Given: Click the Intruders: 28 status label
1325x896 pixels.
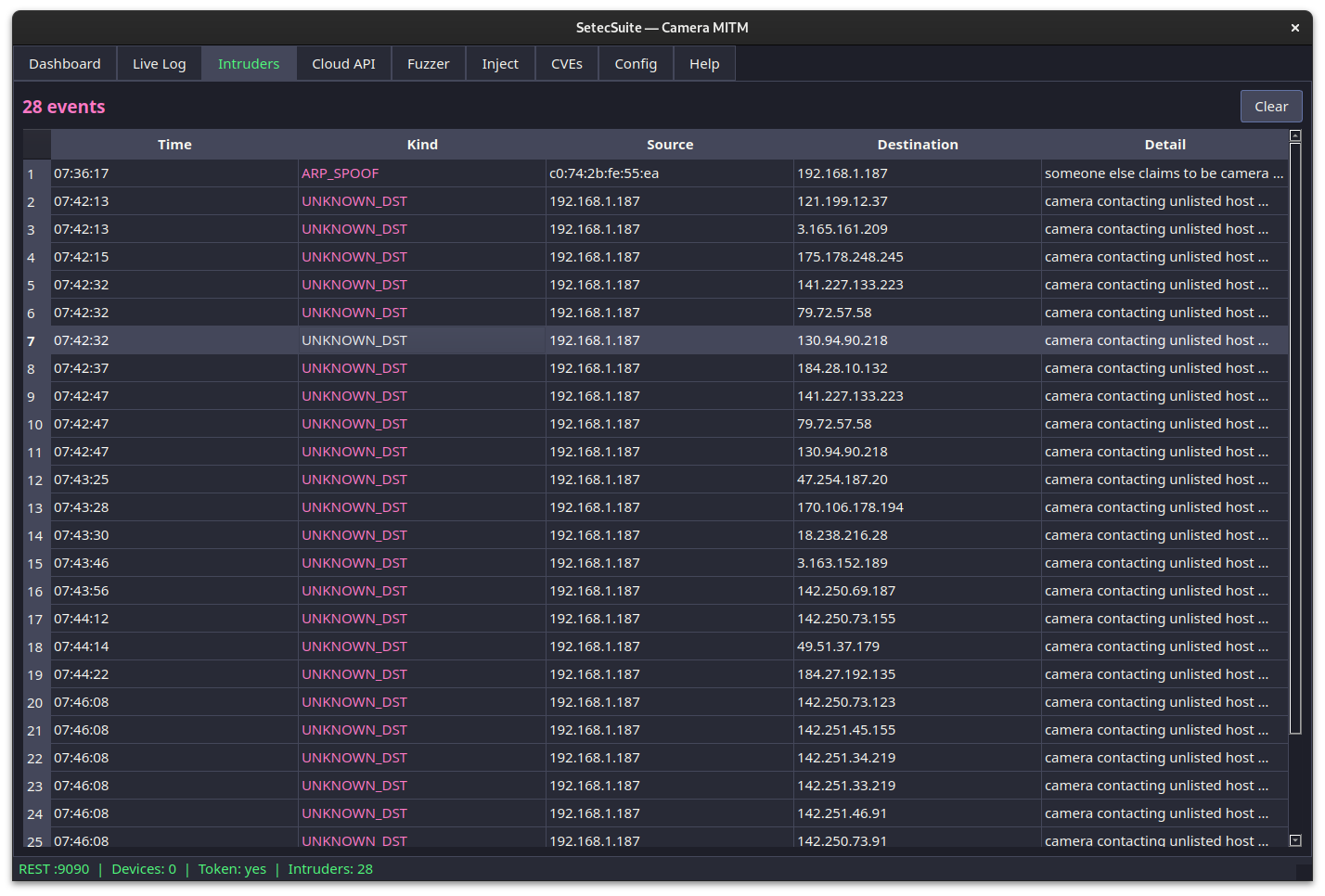Looking at the screenshot, I should click(330, 869).
